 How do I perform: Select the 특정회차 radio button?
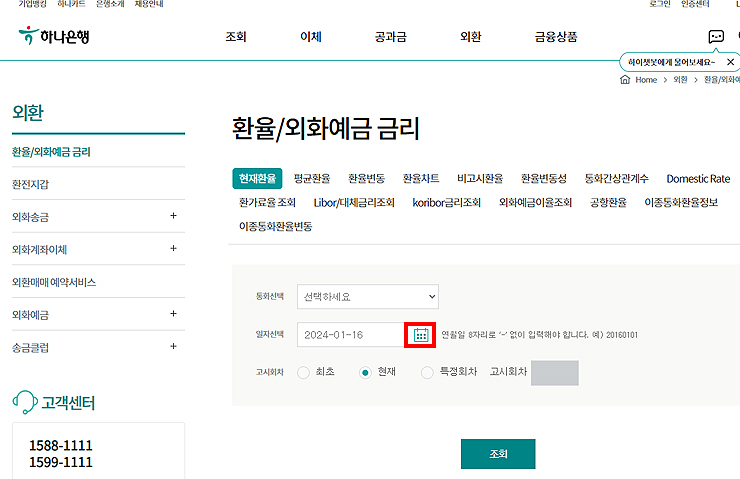[427, 372]
